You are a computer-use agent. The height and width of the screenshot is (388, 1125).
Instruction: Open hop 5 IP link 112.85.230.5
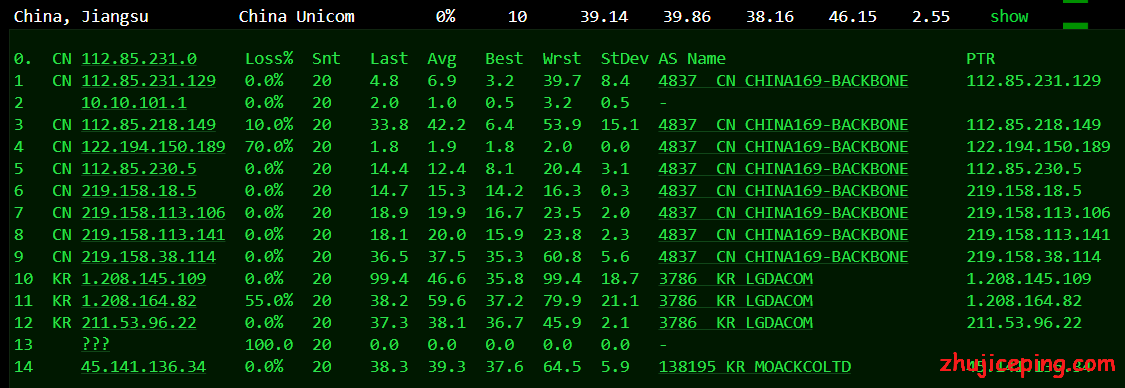tap(139, 169)
